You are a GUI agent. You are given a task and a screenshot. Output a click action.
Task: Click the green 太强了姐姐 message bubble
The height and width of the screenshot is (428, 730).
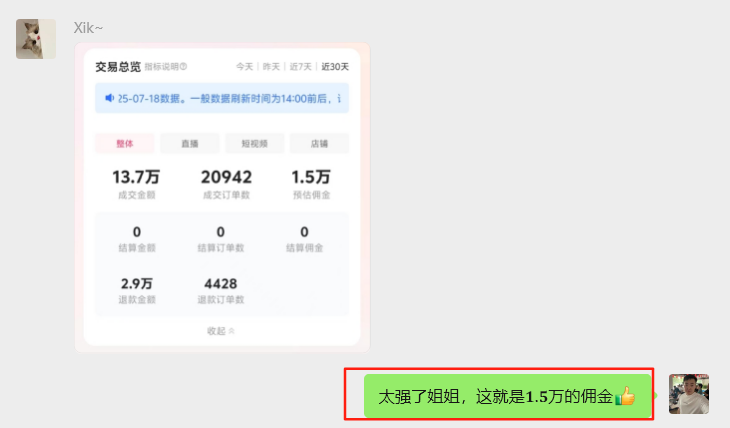point(508,396)
